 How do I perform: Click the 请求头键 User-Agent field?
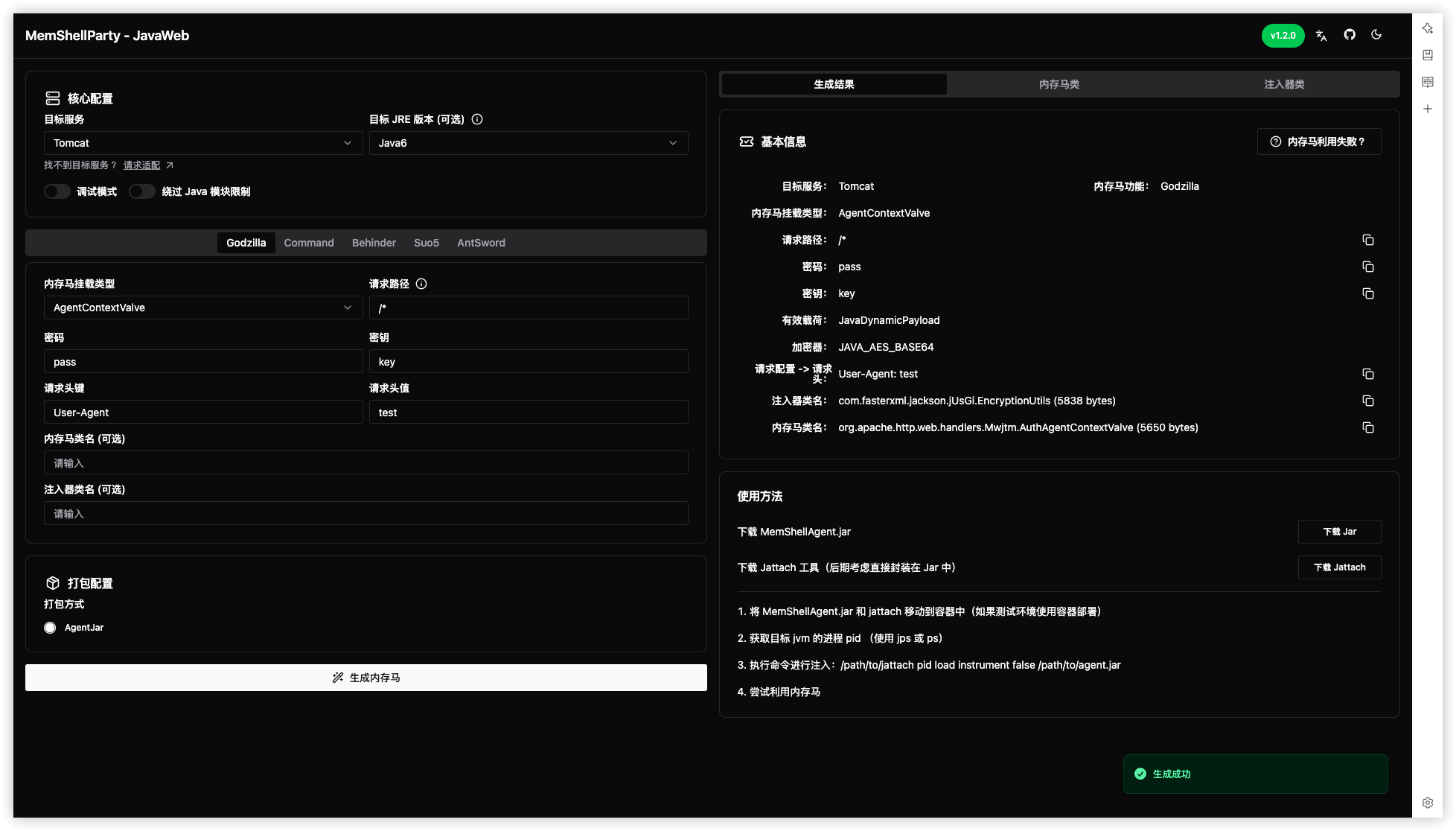coord(203,413)
